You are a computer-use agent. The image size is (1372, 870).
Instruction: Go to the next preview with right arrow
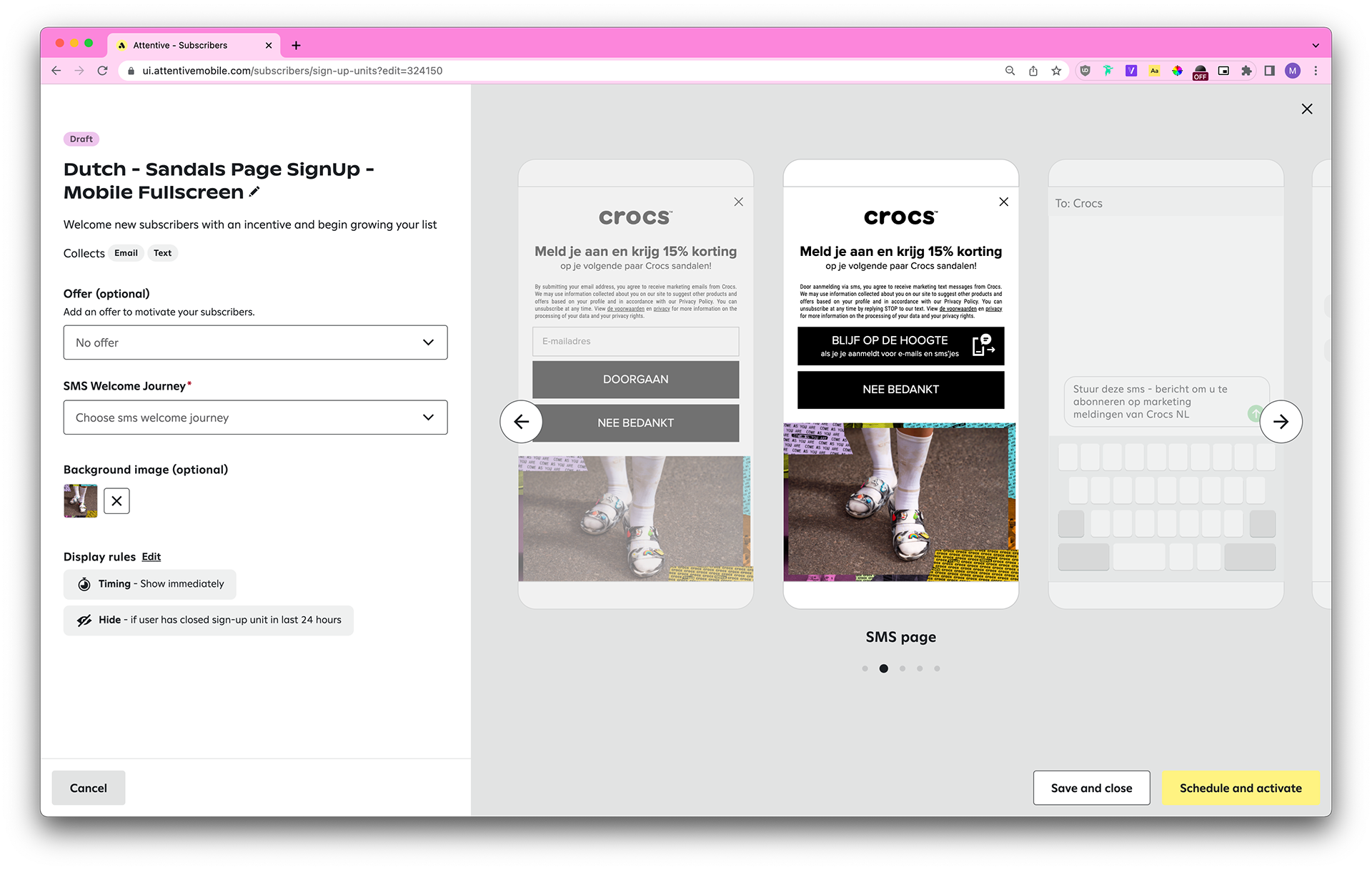coord(1281,422)
